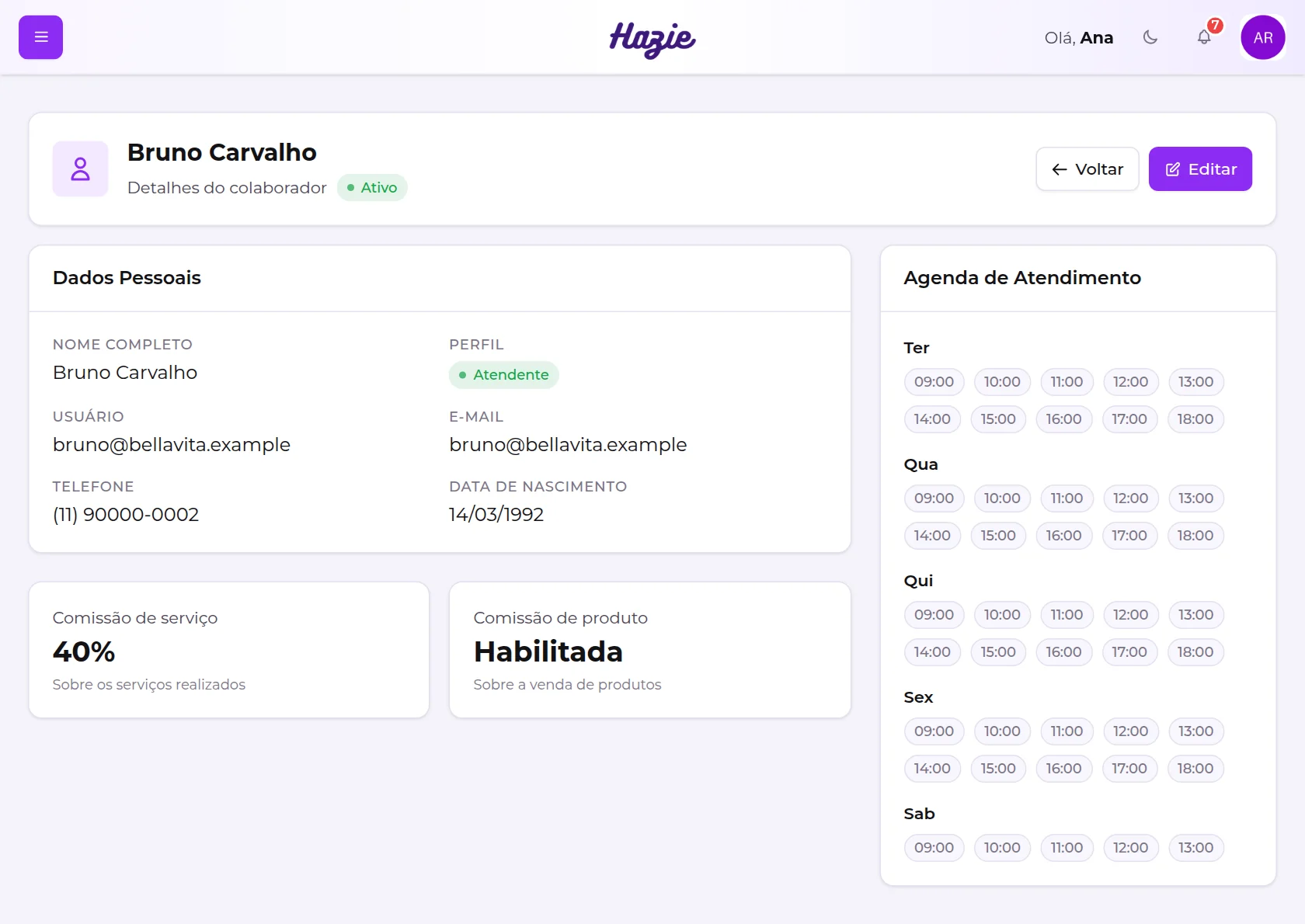The height and width of the screenshot is (924, 1305).
Task: Click the Agenda de Atendimento heading
Action: [1022, 277]
